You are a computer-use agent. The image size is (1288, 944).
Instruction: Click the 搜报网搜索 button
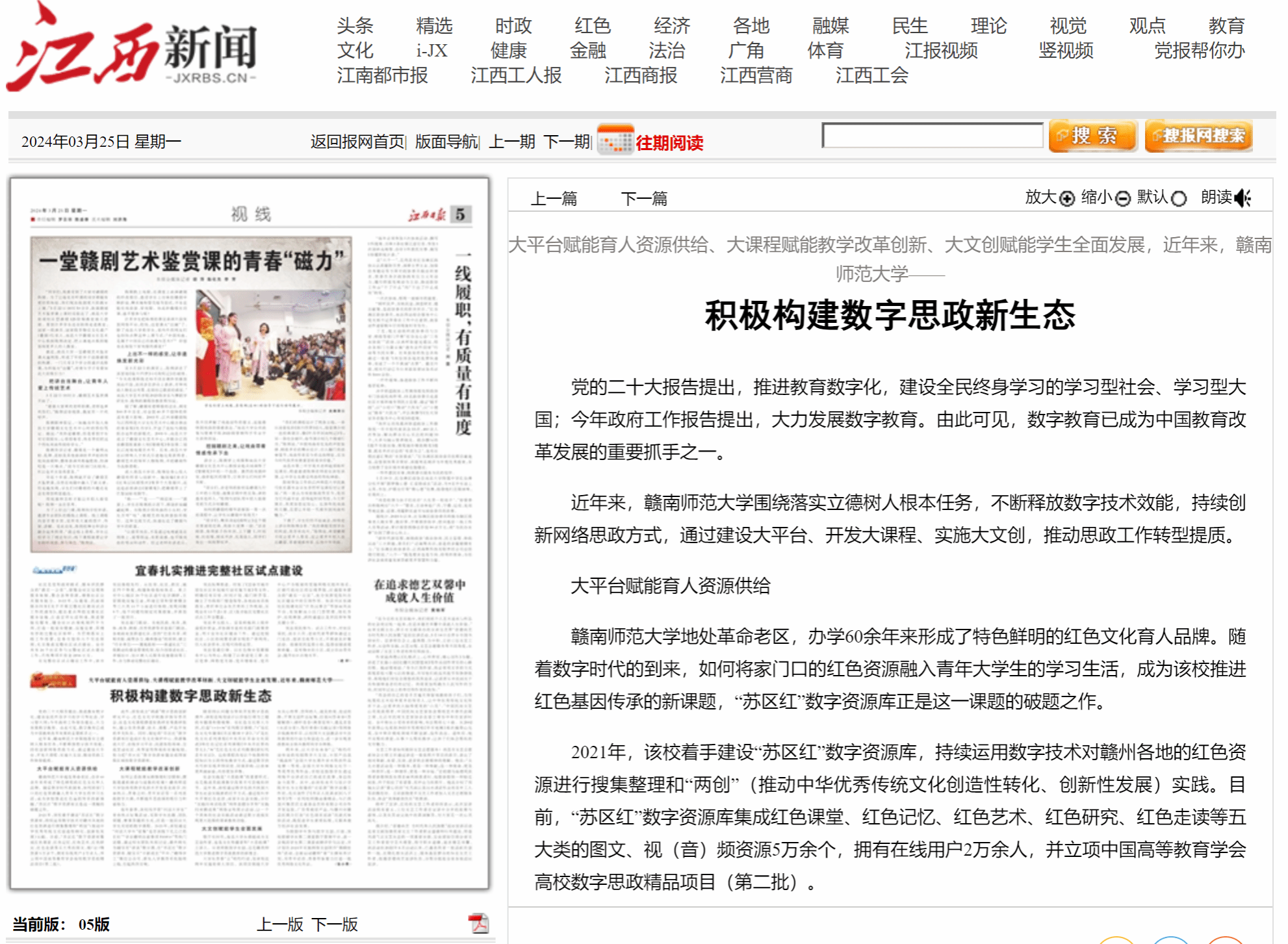[x=1199, y=136]
